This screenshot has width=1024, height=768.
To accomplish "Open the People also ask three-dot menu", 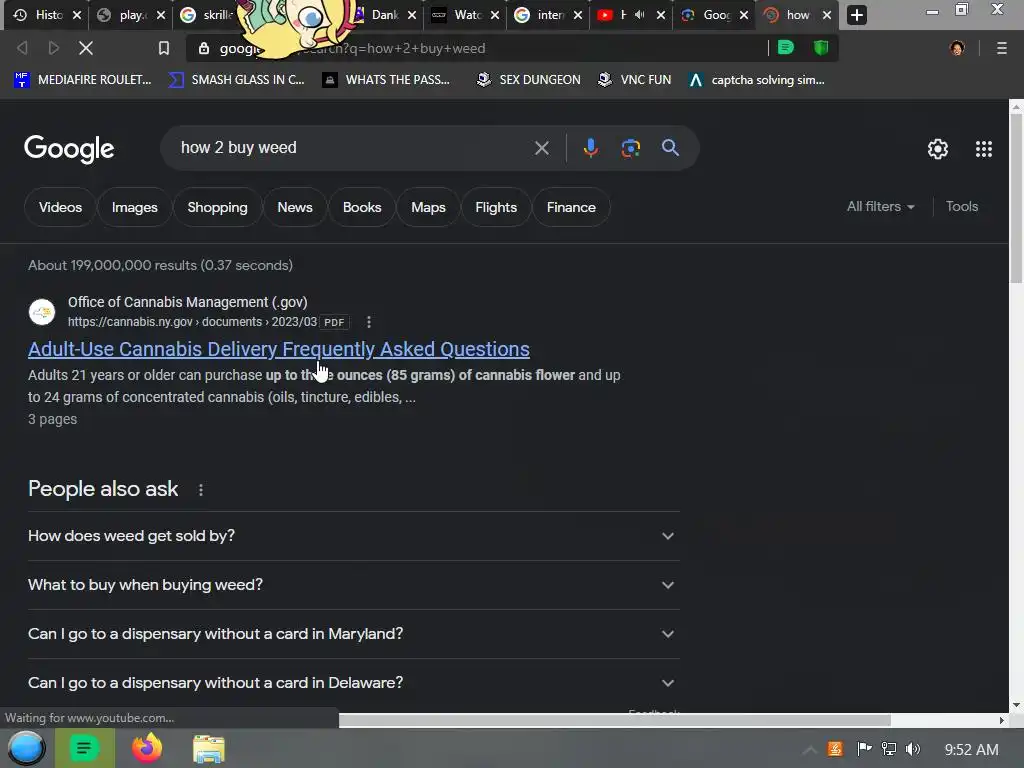I will [200, 490].
